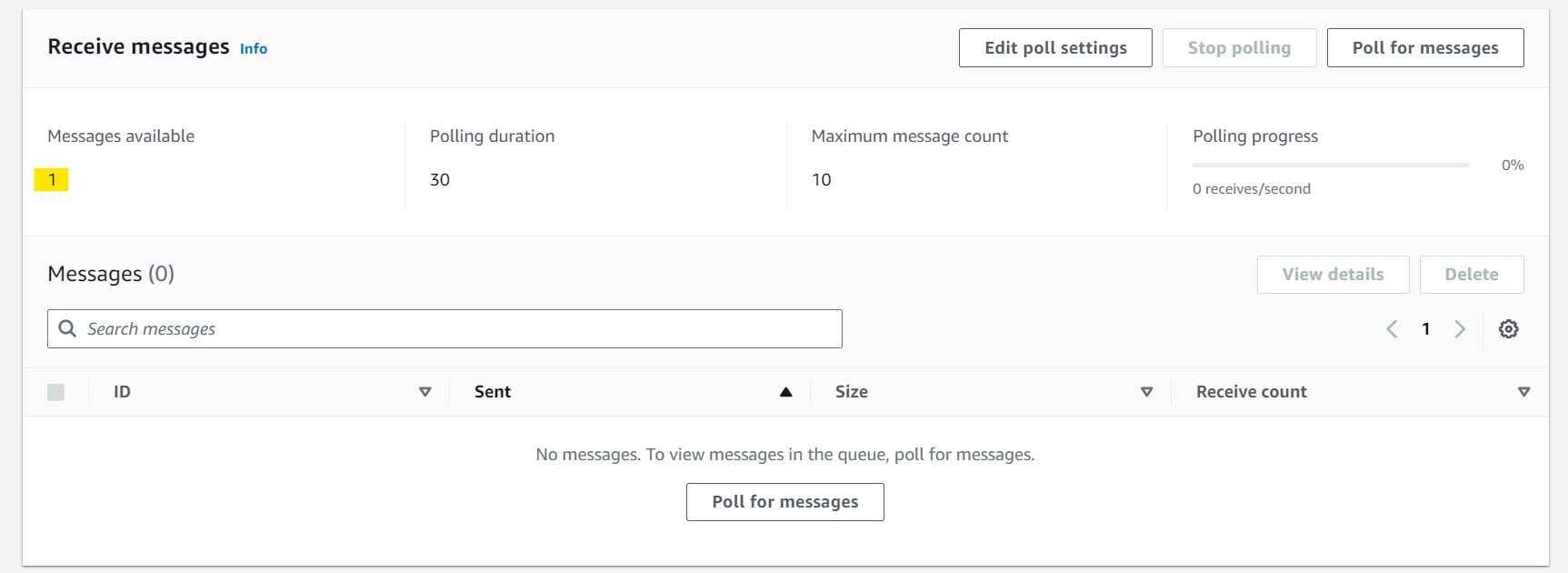The image size is (1568, 573).
Task: Open the table preferences gear icon
Action: point(1508,329)
